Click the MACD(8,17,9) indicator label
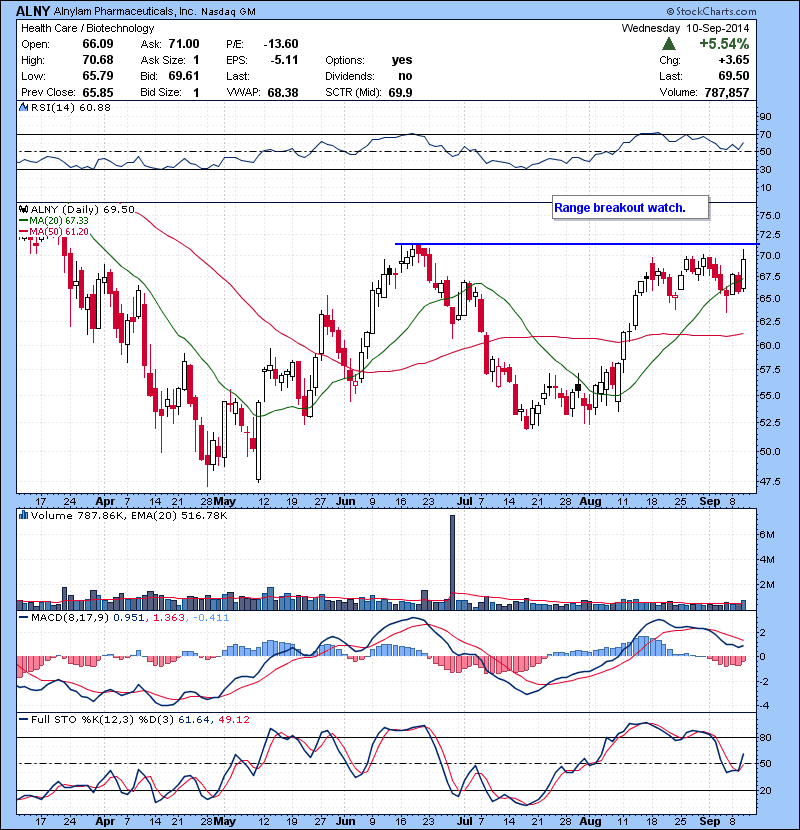 click(x=70, y=618)
